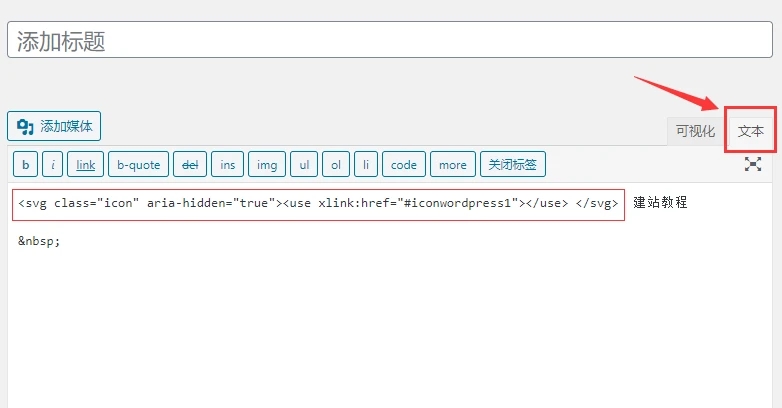Toggle distraction-free fullscreen writing icon

click(x=753, y=164)
